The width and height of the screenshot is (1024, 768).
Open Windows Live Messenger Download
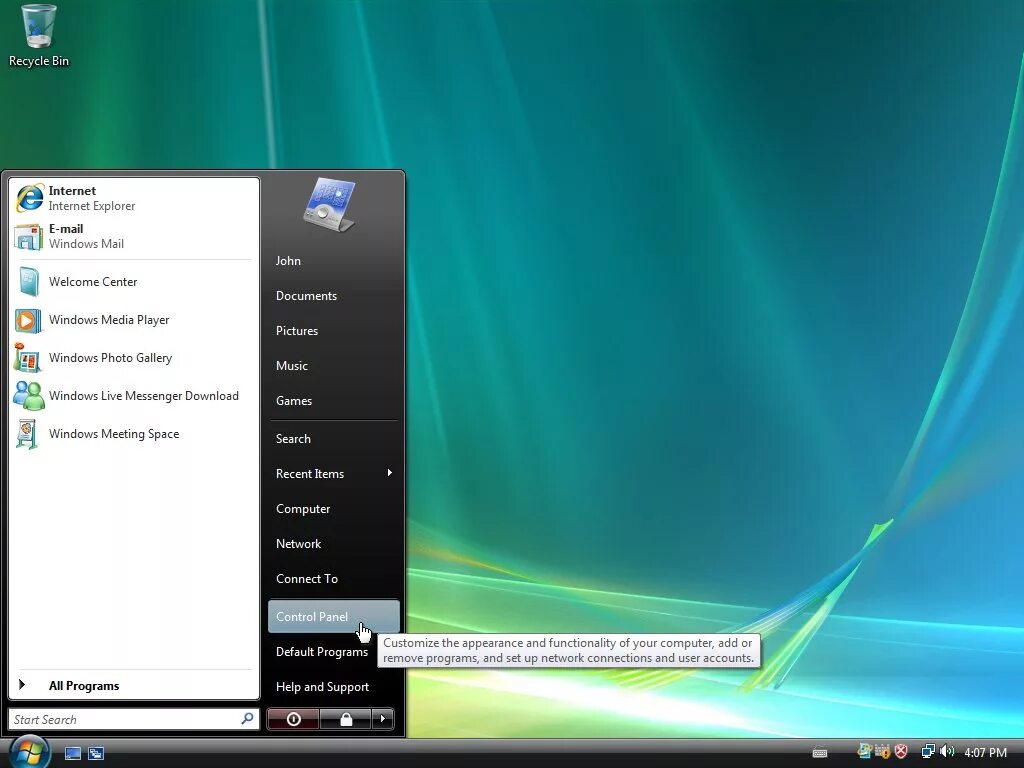pyautogui.click(x=134, y=396)
